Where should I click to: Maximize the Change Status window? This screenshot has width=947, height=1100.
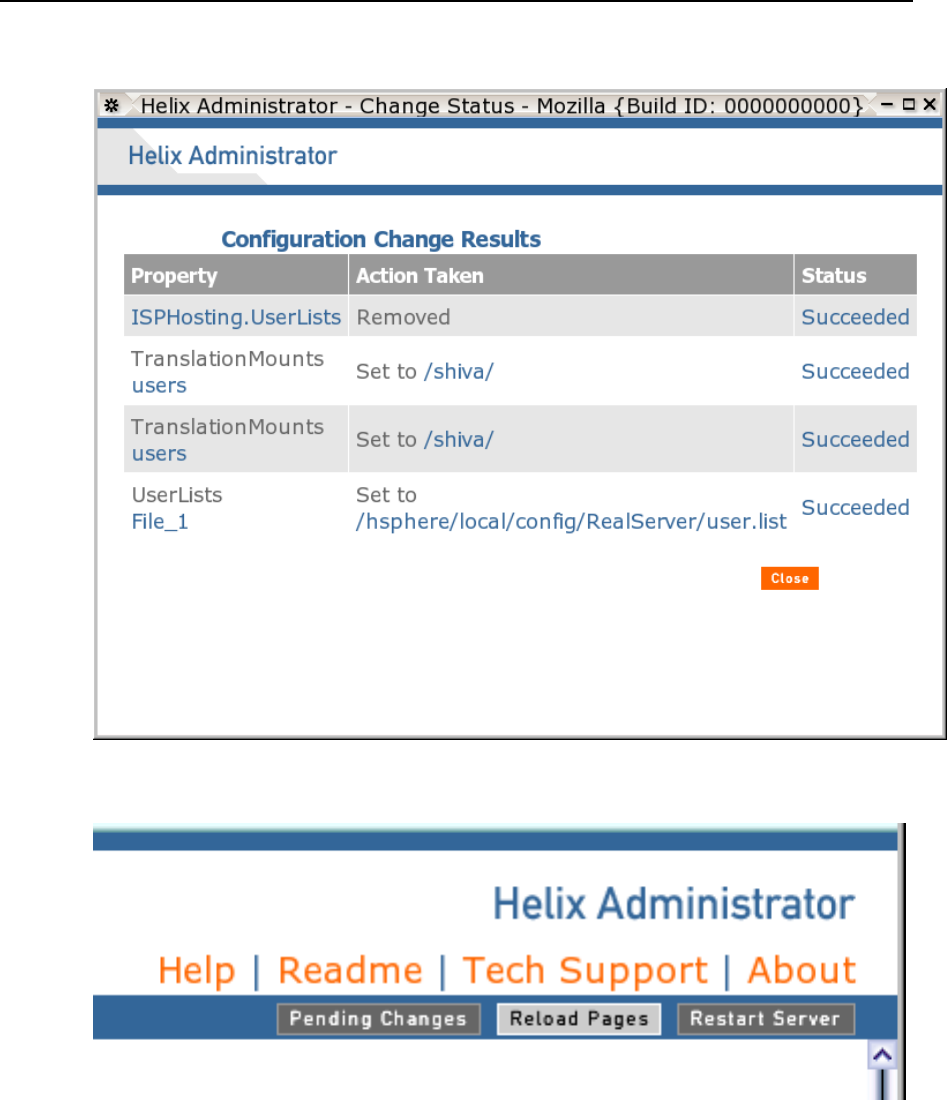click(x=909, y=105)
